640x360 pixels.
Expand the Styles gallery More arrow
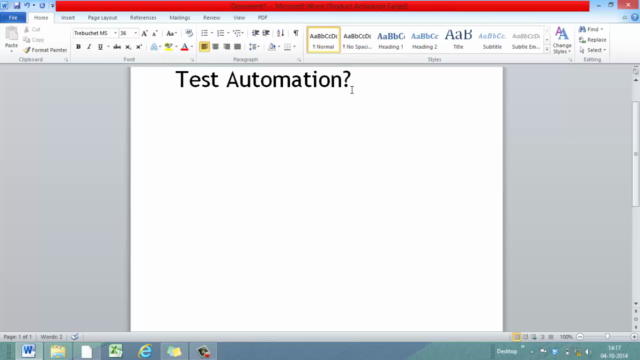click(x=547, y=49)
